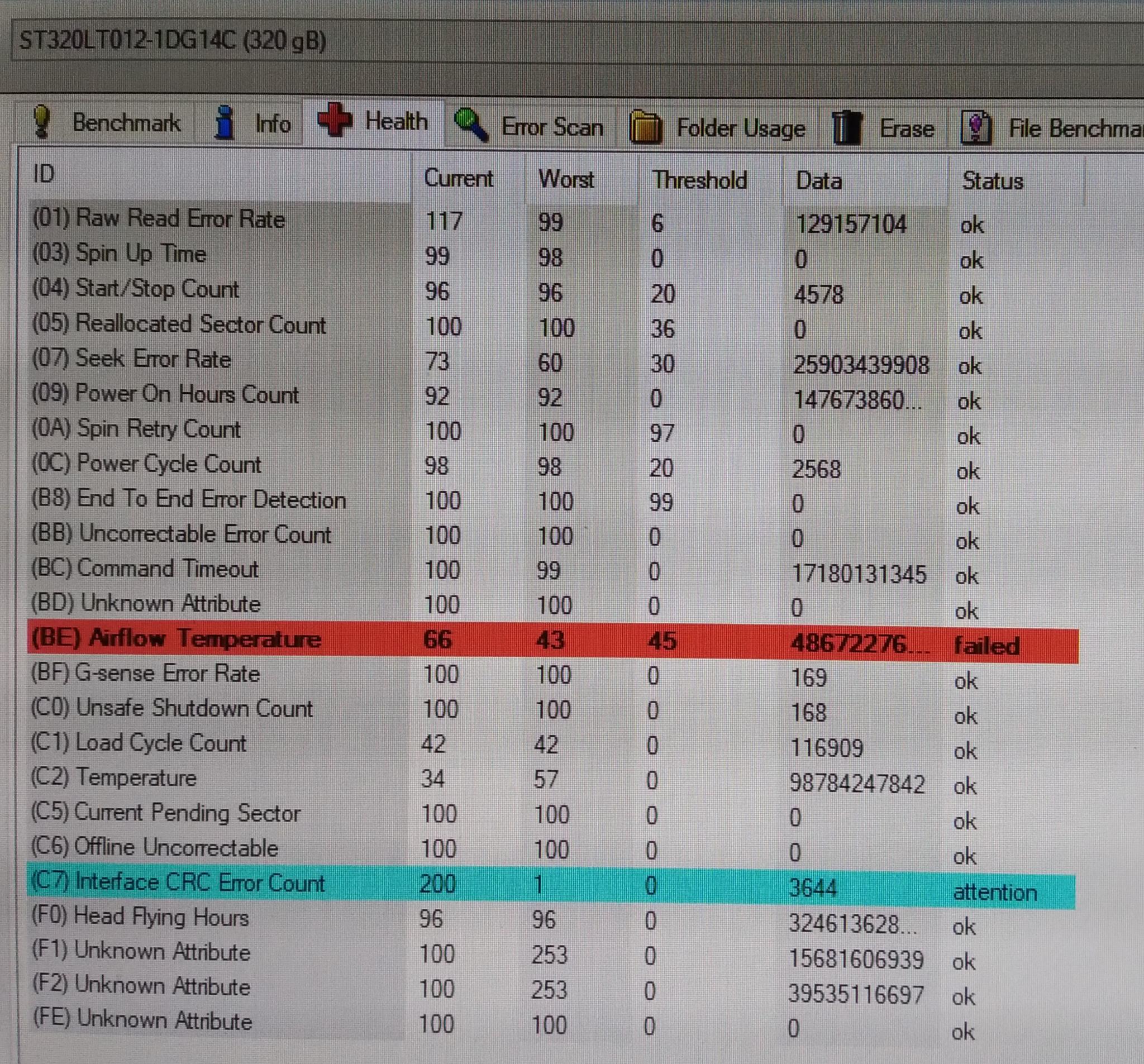Viewport: 1144px width, 1064px height.
Task: Click the magnifier Error Scan icon
Action: (471, 125)
